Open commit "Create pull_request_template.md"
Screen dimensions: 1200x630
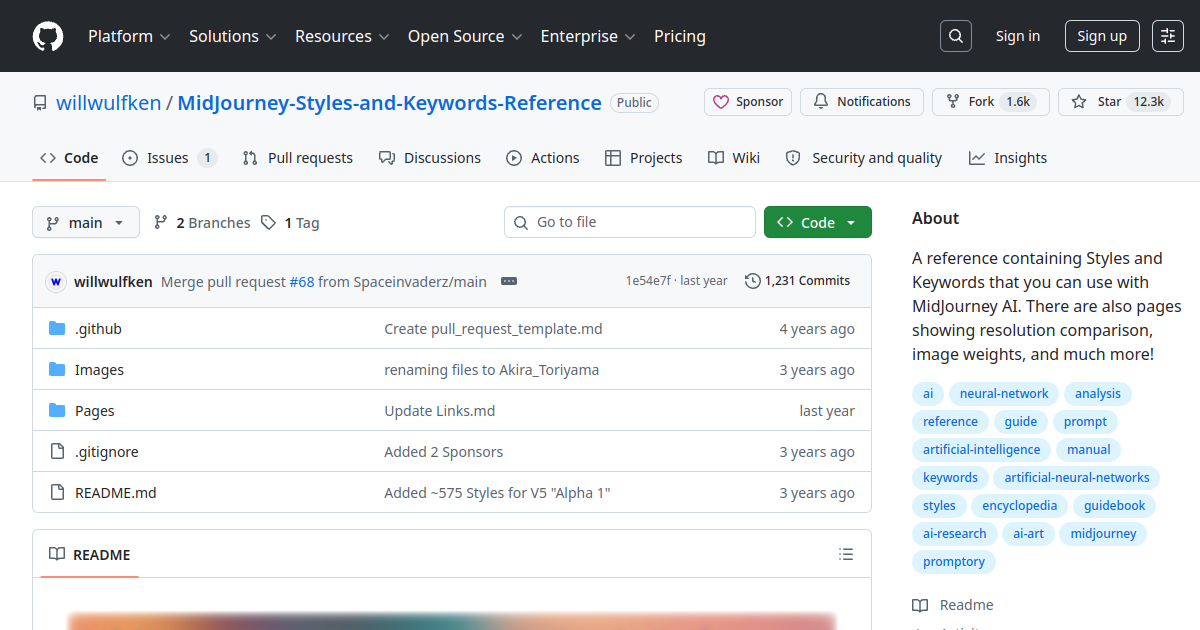pos(493,329)
